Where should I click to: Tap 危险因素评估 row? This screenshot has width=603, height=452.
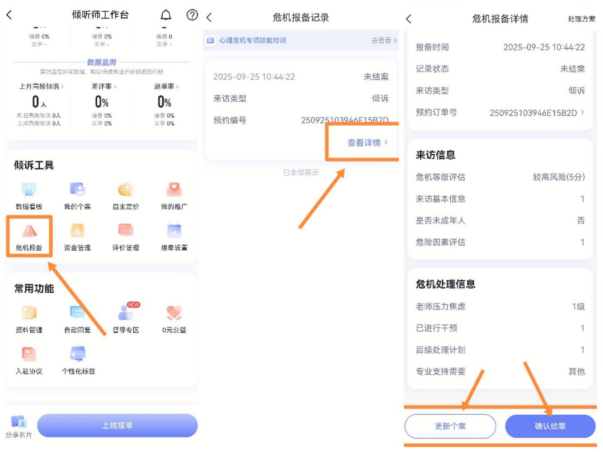pyautogui.click(x=500, y=242)
